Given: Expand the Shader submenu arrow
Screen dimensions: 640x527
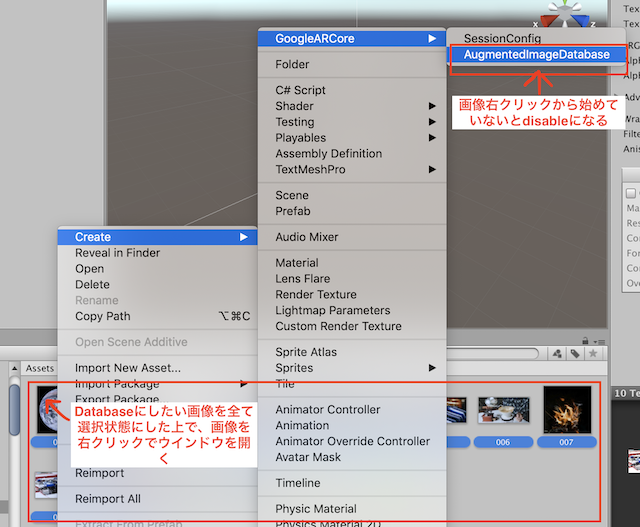Looking at the screenshot, I should (432, 106).
